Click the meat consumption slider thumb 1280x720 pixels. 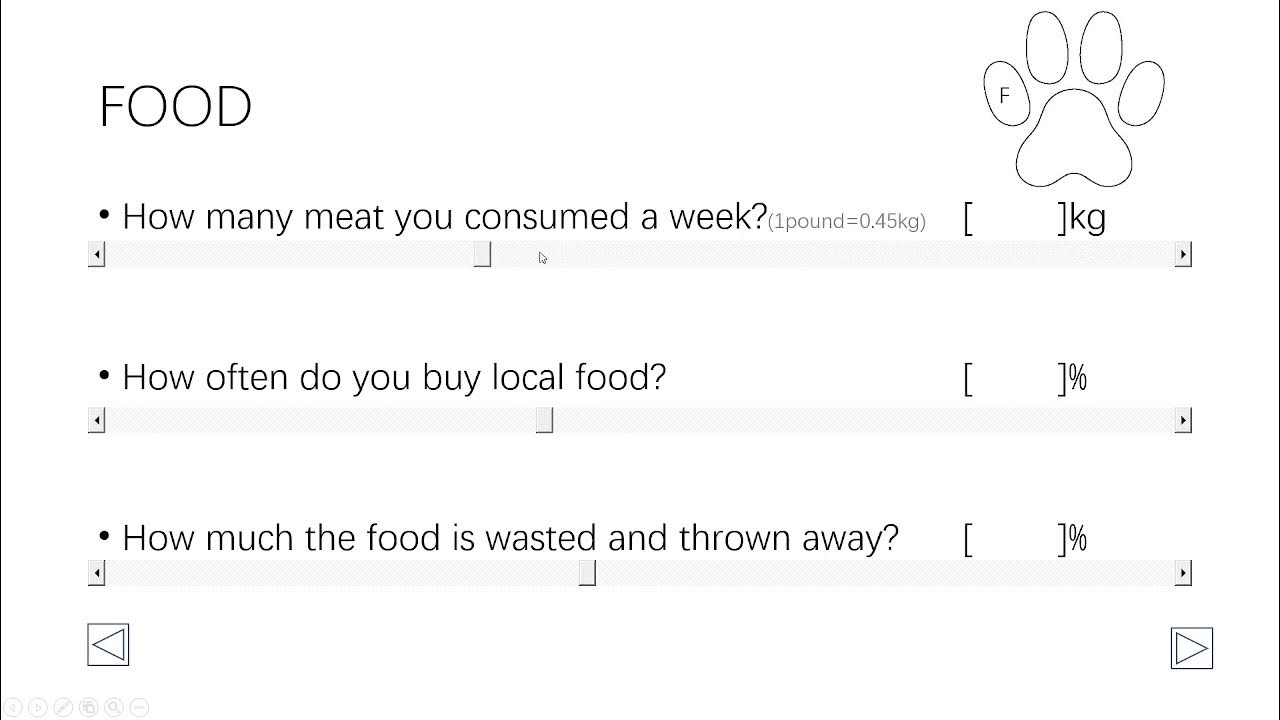[x=482, y=255]
